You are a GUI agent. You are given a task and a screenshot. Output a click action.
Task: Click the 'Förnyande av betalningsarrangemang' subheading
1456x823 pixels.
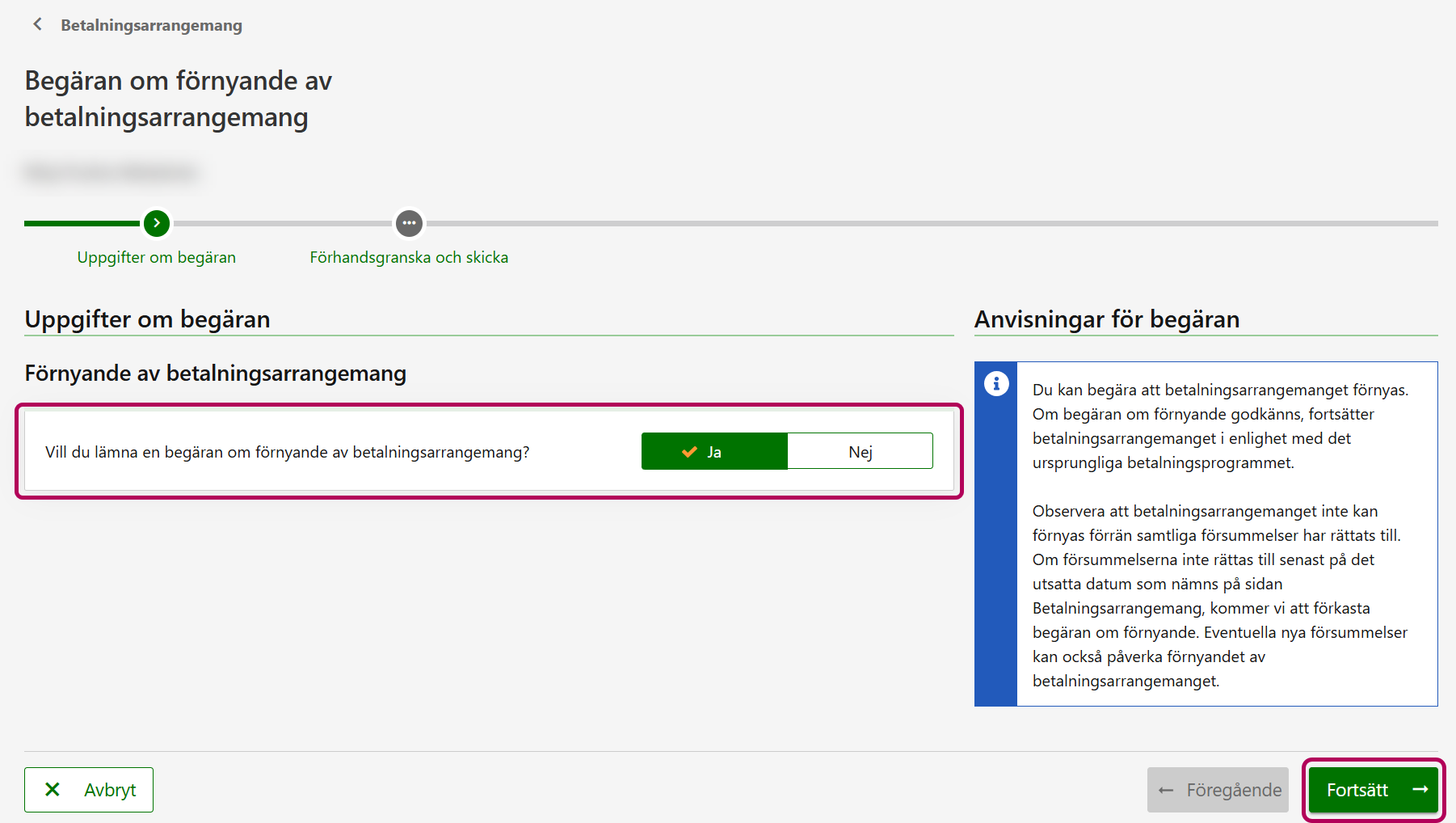[216, 374]
